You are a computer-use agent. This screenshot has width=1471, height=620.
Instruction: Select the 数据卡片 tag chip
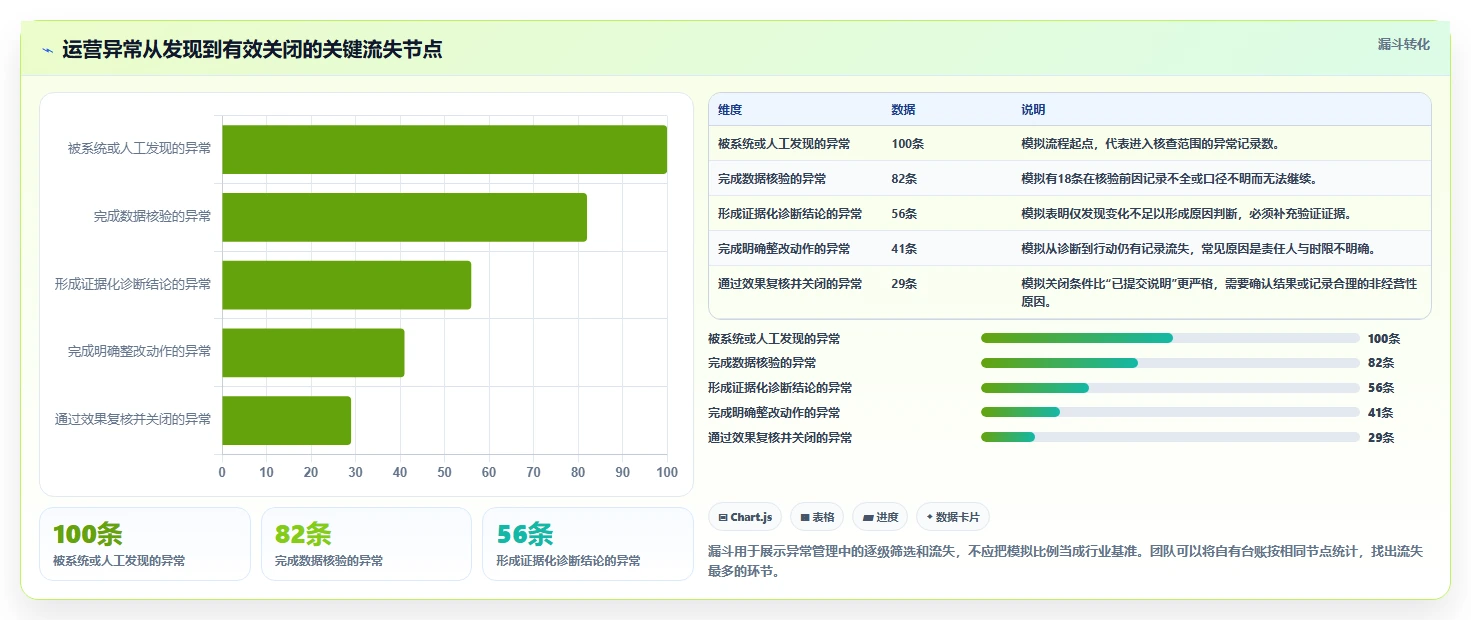[x=953, y=517]
